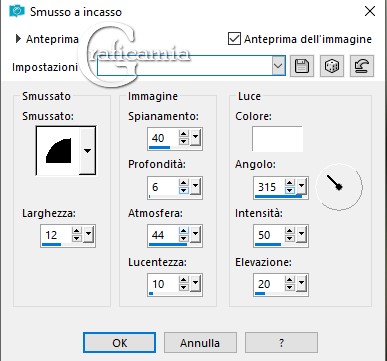Screen dimensions: 387x361
Task: Toggle Anteprima dell'immagine checkbox
Action: click(x=234, y=39)
